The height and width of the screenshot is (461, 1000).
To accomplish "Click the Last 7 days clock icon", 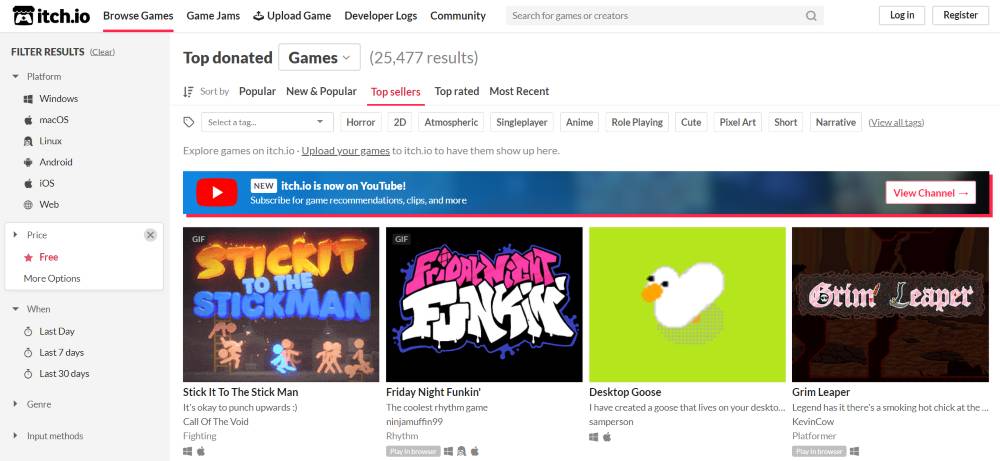I will coord(28,353).
